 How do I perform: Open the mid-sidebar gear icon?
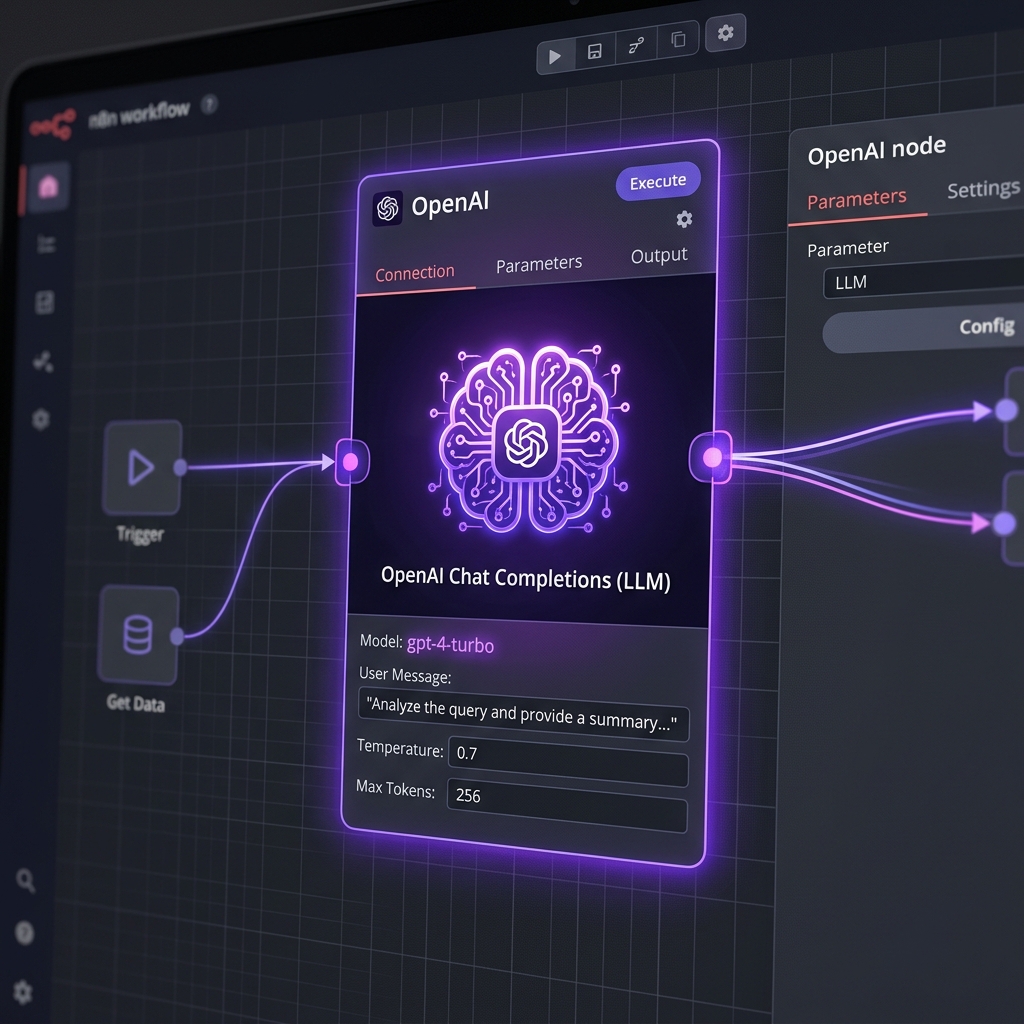click(x=40, y=419)
